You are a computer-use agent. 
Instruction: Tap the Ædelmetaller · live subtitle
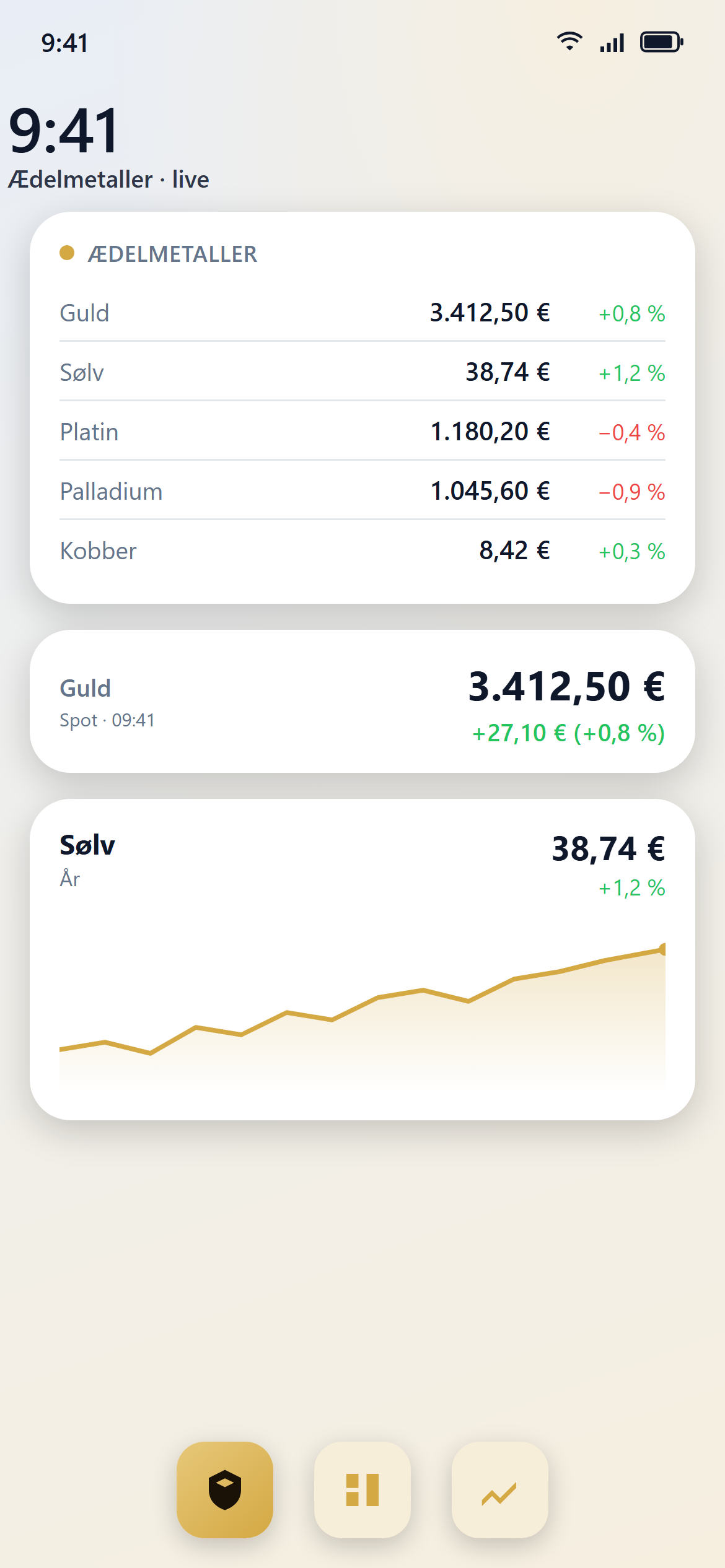[x=108, y=180]
